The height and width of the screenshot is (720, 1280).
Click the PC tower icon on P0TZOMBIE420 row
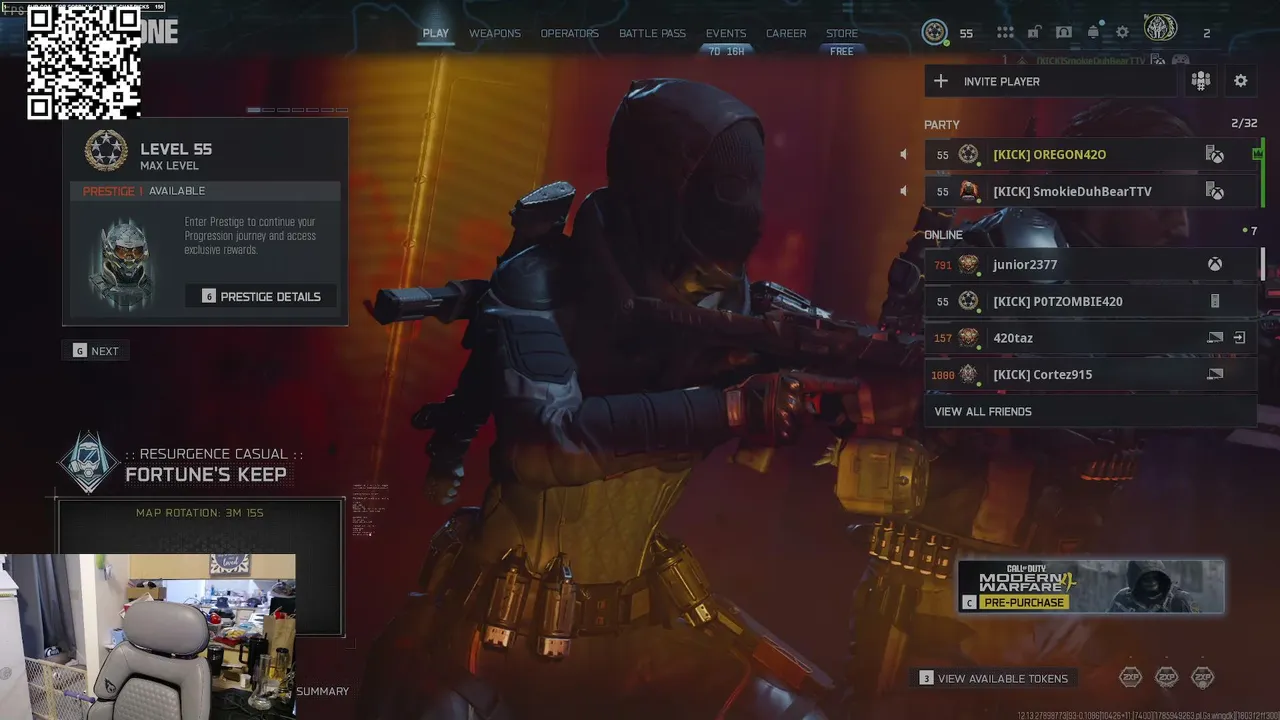click(x=1215, y=301)
